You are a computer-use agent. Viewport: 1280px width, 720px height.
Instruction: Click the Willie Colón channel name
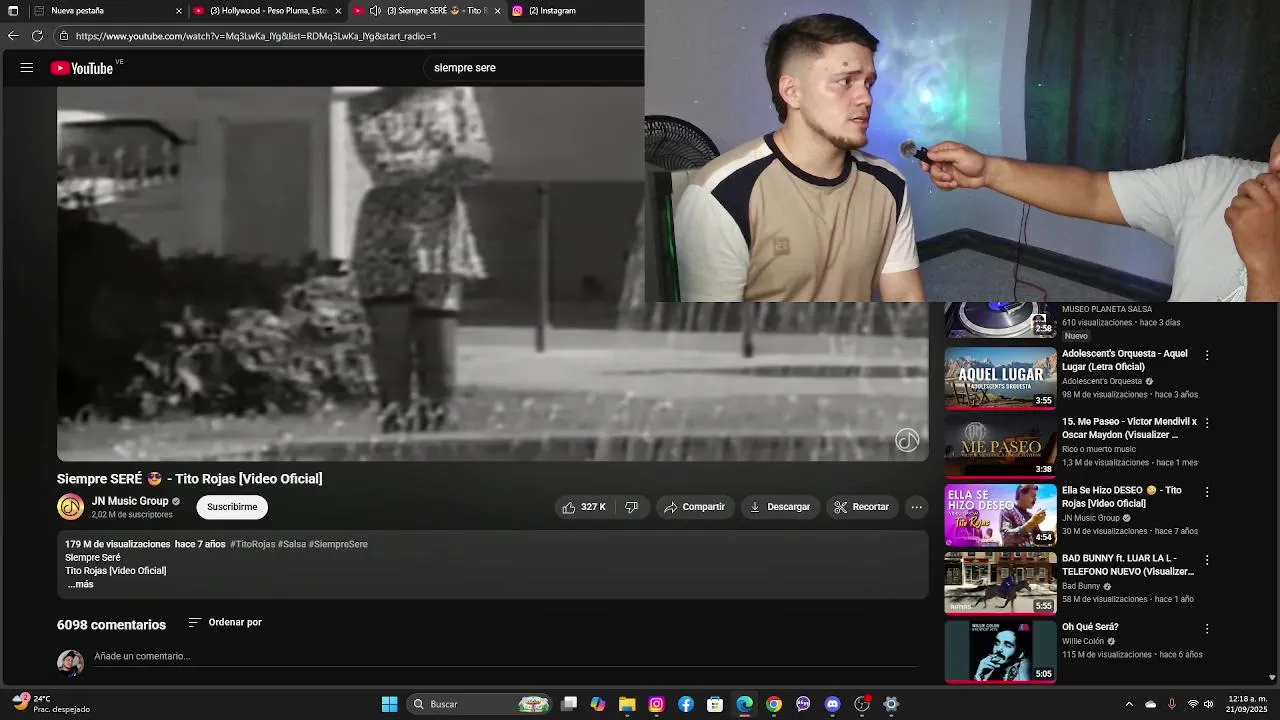pyautogui.click(x=1083, y=641)
